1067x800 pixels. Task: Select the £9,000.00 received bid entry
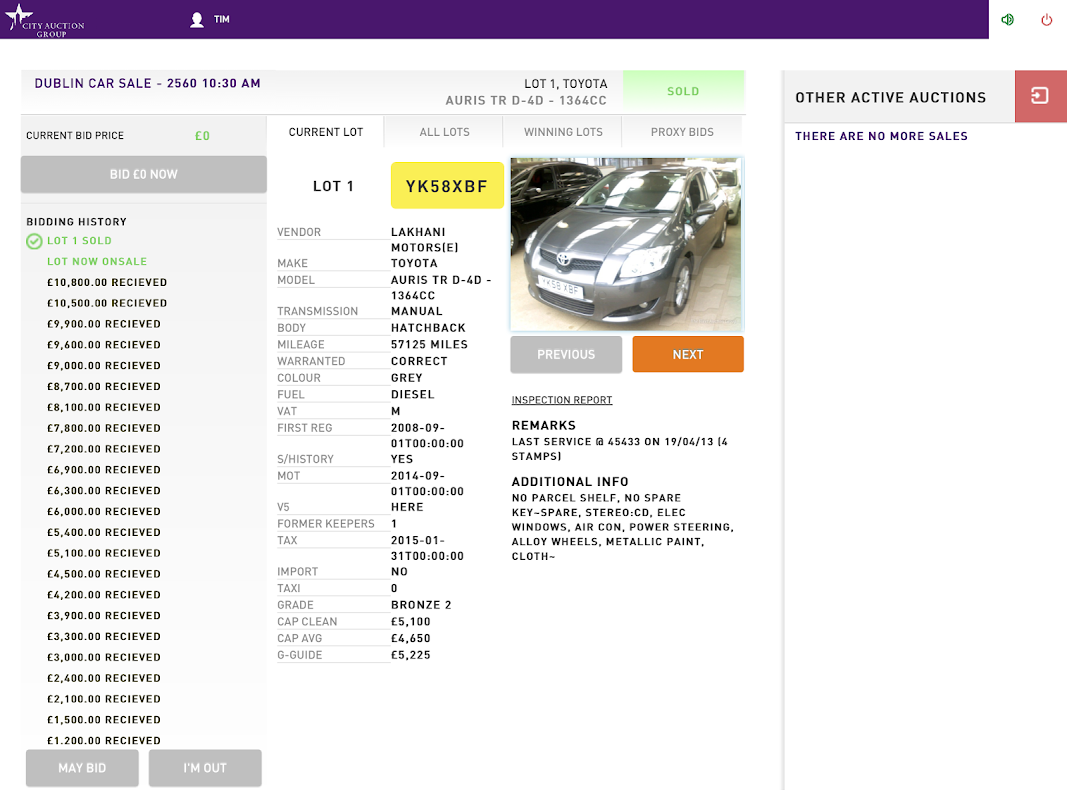click(x=104, y=366)
